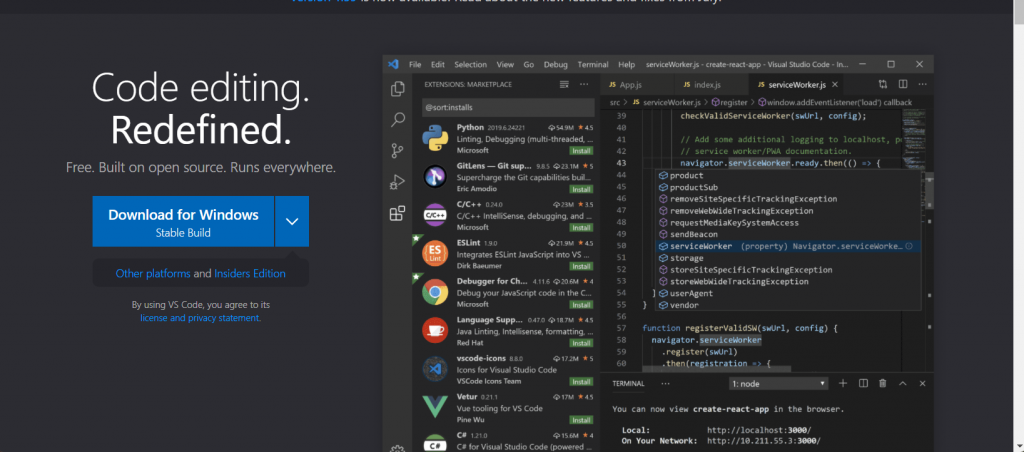1024x452 pixels.
Task: Click the open changes icon in the editor toolbar
Action: [883, 84]
